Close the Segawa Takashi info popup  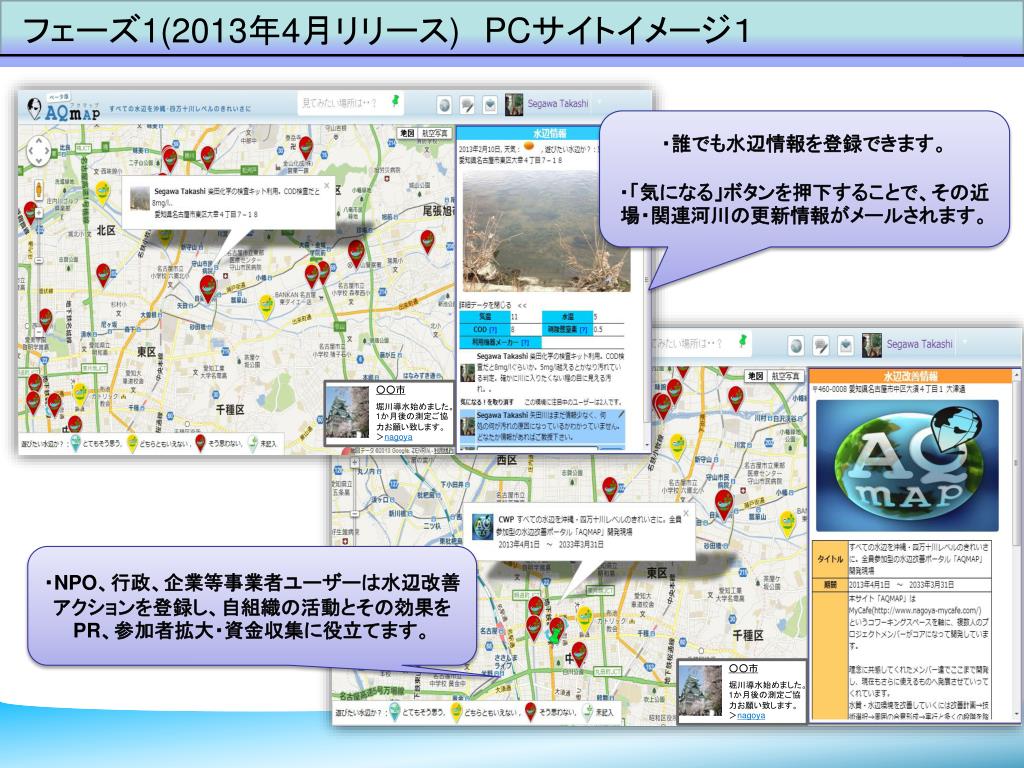click(327, 185)
